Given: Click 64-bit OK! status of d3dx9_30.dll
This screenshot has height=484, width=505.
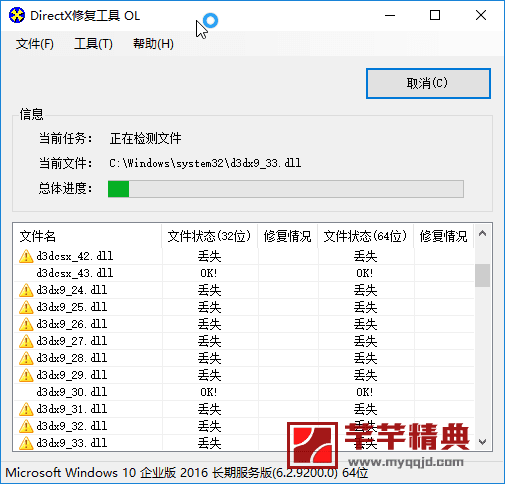Looking at the screenshot, I should coord(365,392).
